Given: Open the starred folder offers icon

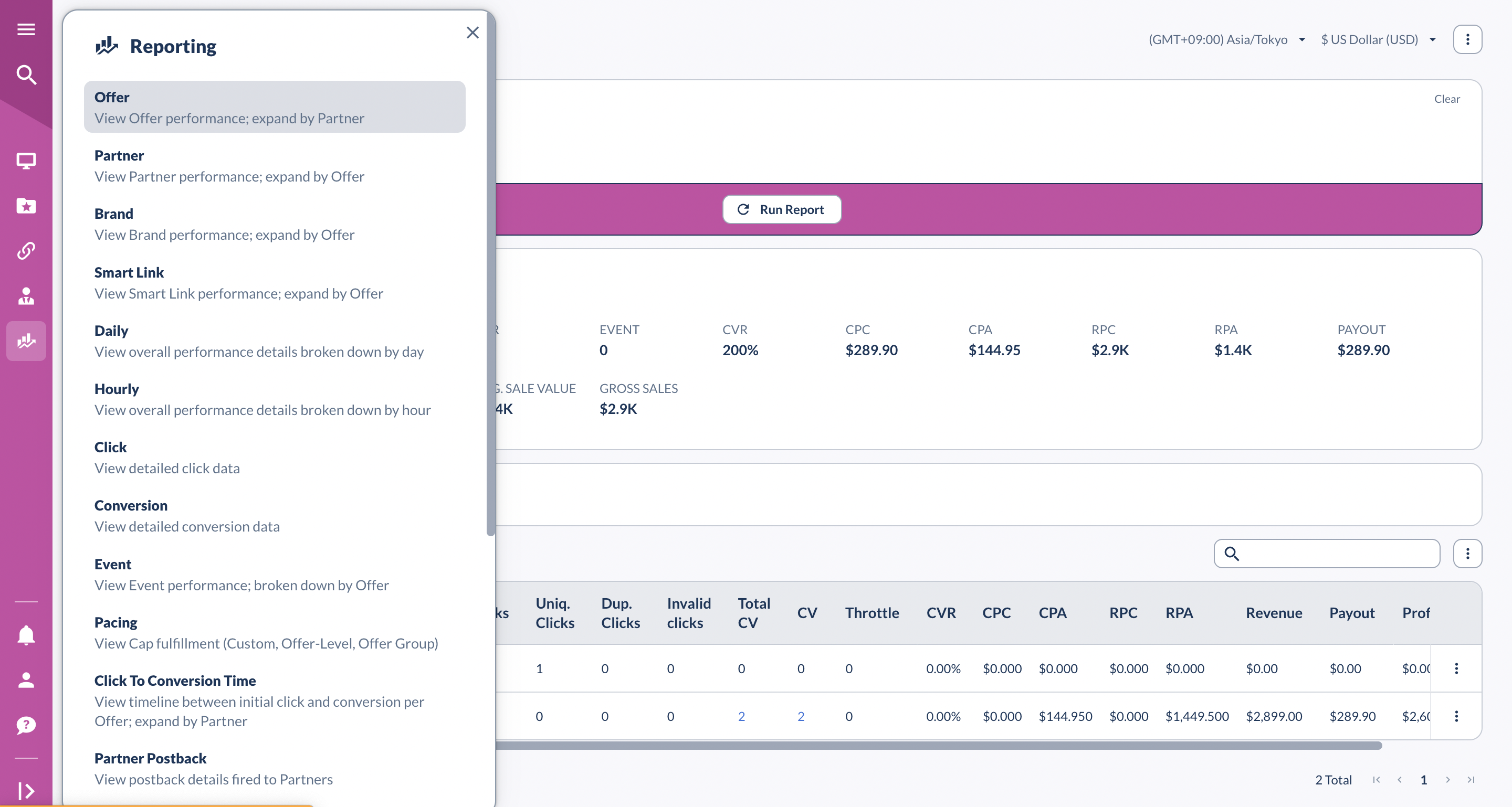Looking at the screenshot, I should (x=26, y=206).
